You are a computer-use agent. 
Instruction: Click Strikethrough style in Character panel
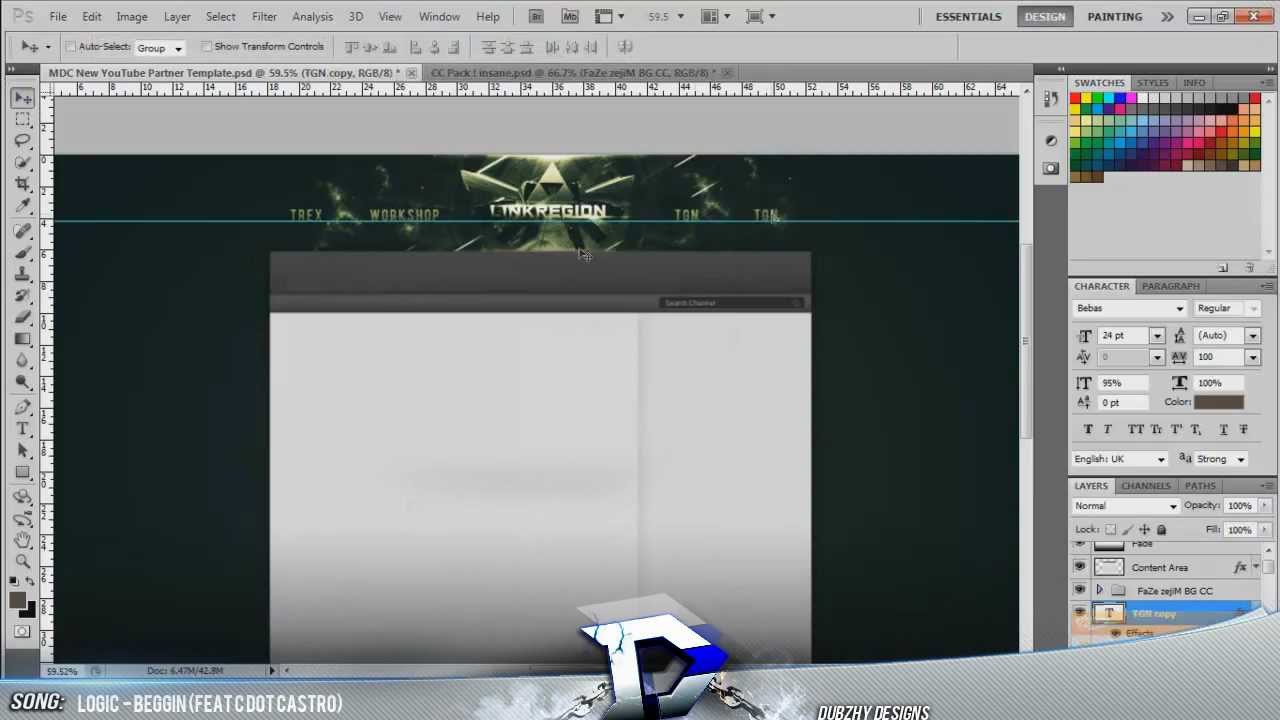click(1243, 429)
